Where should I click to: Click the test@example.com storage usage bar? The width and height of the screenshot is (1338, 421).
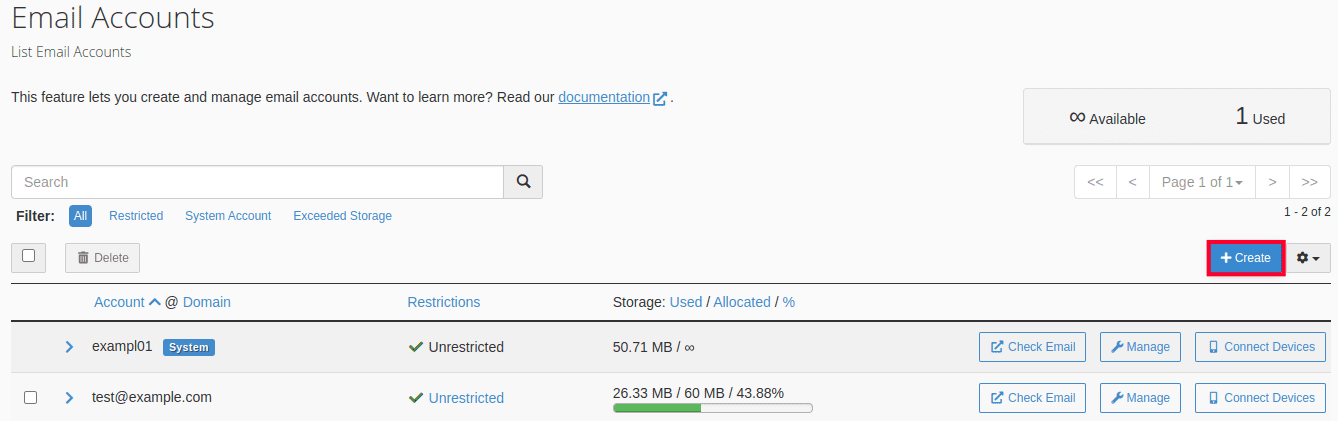click(712, 408)
